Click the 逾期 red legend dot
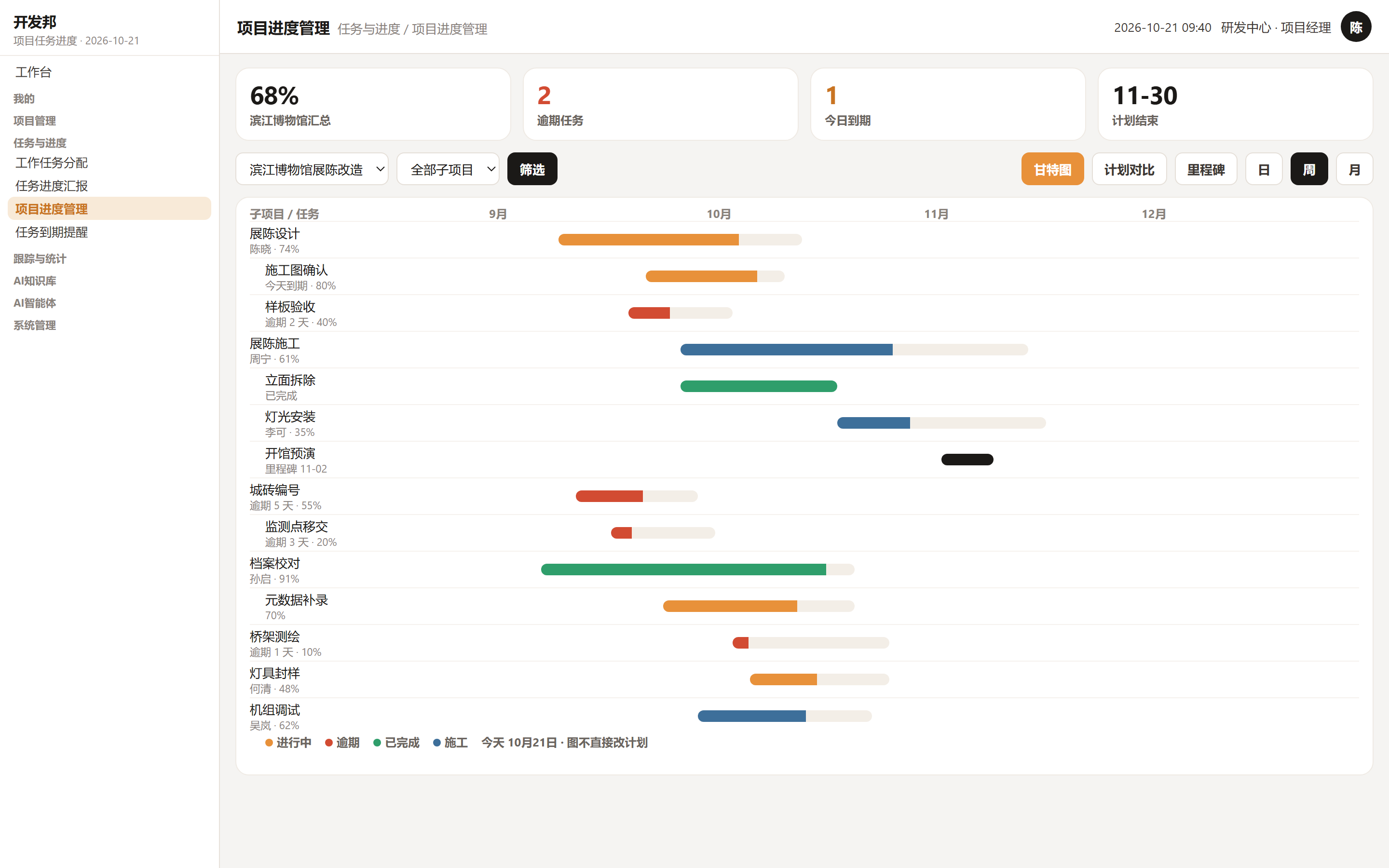The image size is (1389, 868). coord(329,743)
